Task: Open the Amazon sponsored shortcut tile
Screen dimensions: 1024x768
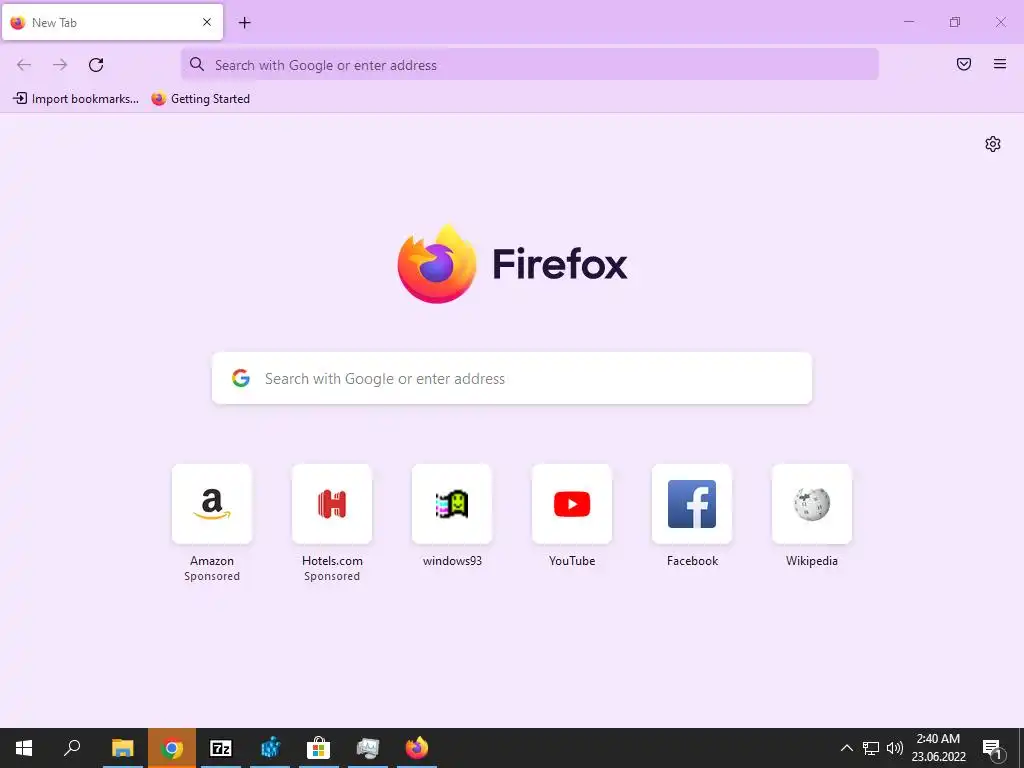Action: coord(212,504)
